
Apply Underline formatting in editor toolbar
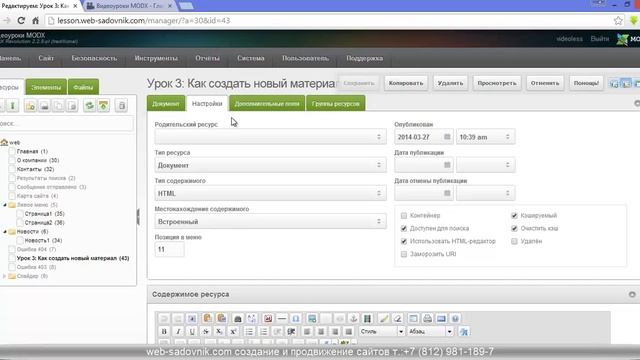coord(192,331)
